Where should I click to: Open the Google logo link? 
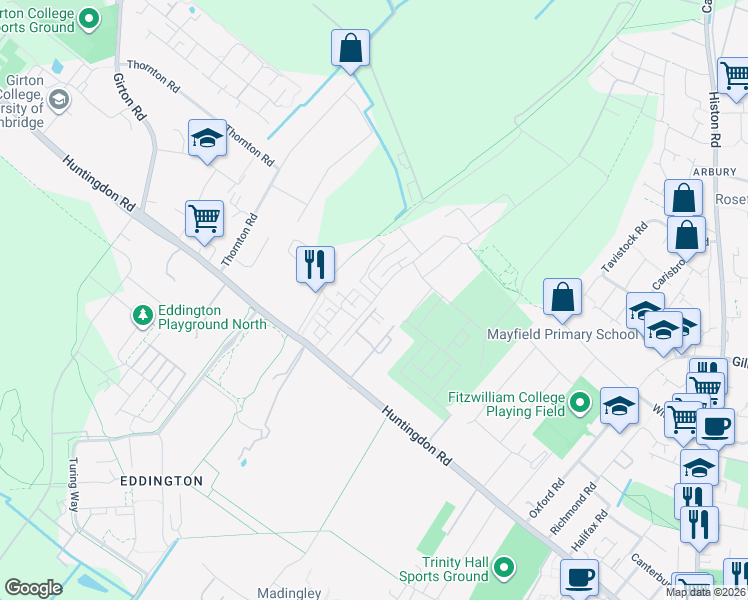point(34,588)
